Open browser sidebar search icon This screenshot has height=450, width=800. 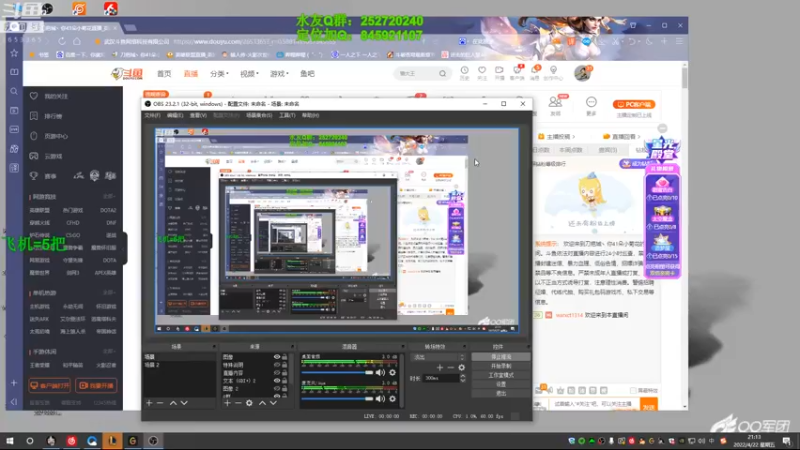coord(14,91)
